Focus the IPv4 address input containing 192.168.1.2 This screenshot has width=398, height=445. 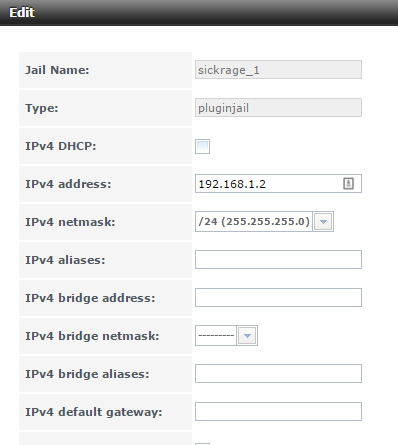click(x=278, y=183)
